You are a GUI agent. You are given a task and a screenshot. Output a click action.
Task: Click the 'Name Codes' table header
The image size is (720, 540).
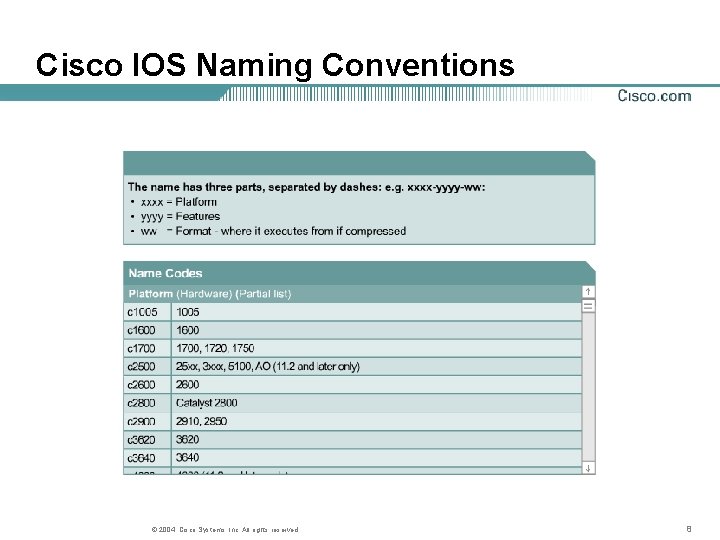pyautogui.click(x=359, y=273)
